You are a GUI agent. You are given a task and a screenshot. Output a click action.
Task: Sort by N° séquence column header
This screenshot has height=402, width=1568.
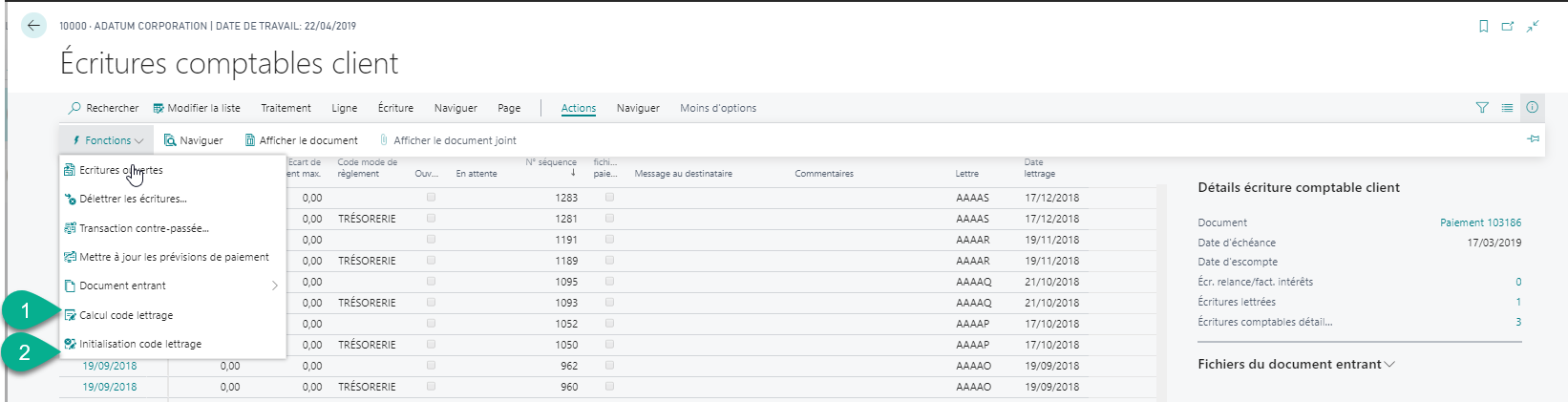pos(551,163)
